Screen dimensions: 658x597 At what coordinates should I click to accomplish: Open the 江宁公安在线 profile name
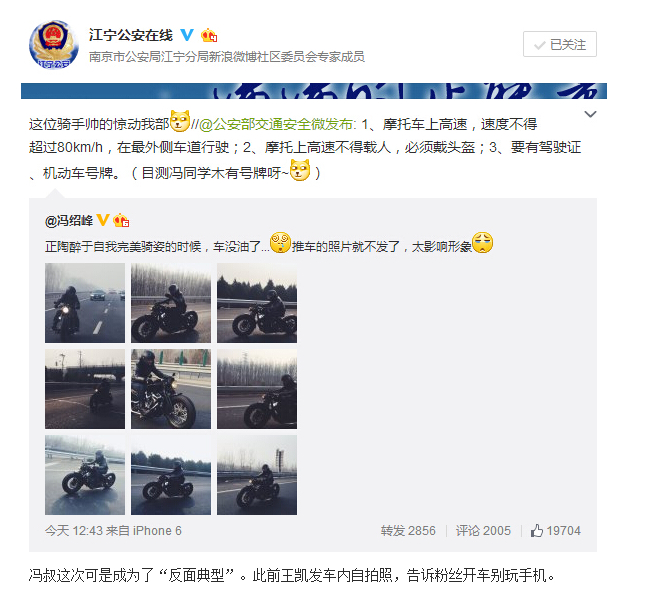(x=131, y=35)
